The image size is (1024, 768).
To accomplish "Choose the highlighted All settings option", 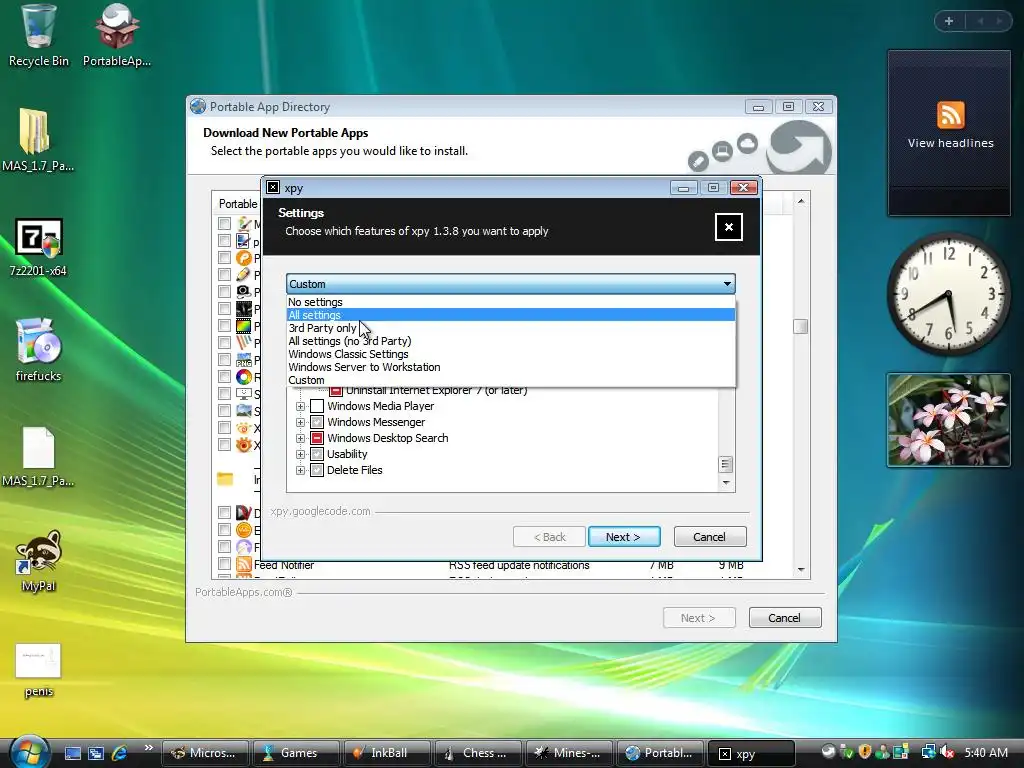I will coord(511,315).
